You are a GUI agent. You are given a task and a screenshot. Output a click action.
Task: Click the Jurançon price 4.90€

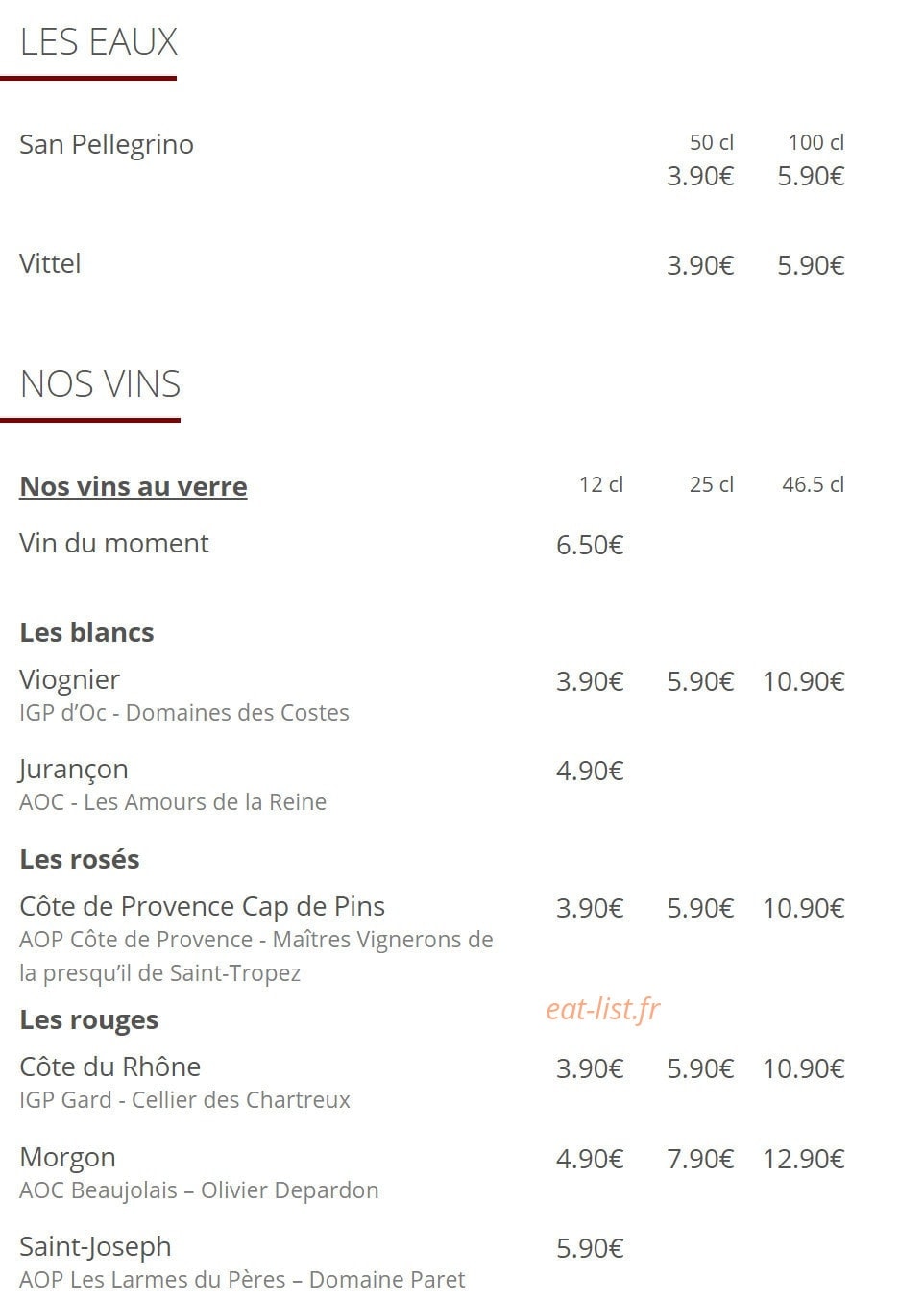[x=590, y=771]
